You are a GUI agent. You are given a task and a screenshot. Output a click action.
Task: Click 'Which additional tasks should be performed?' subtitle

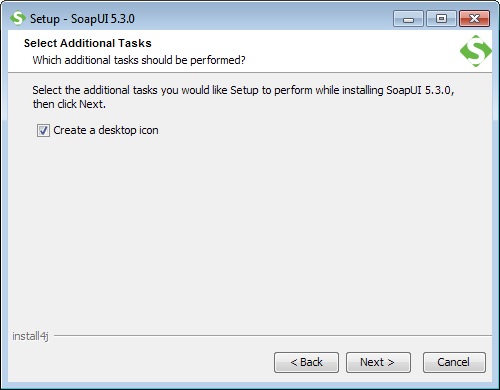click(x=139, y=60)
